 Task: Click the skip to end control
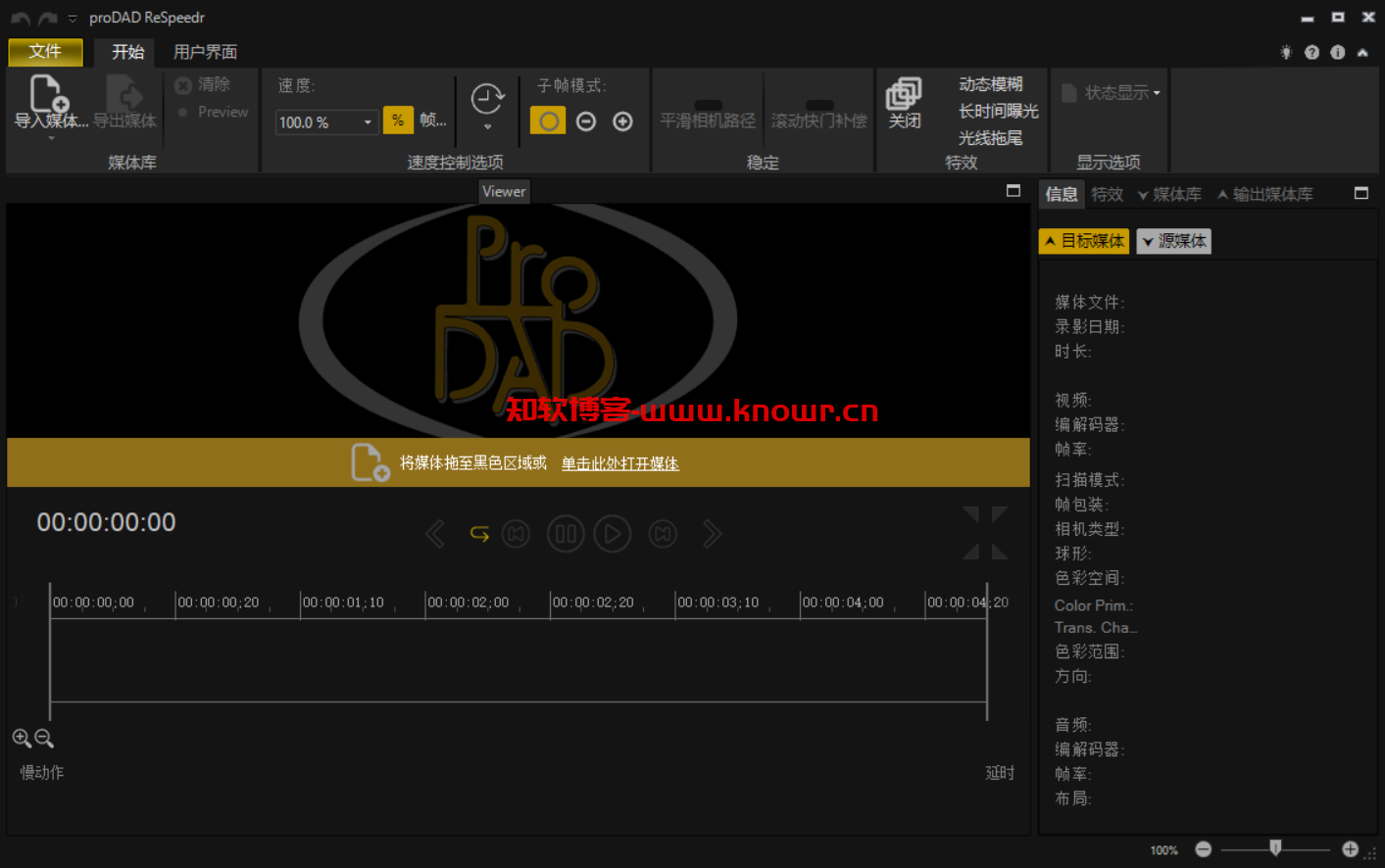tap(663, 534)
